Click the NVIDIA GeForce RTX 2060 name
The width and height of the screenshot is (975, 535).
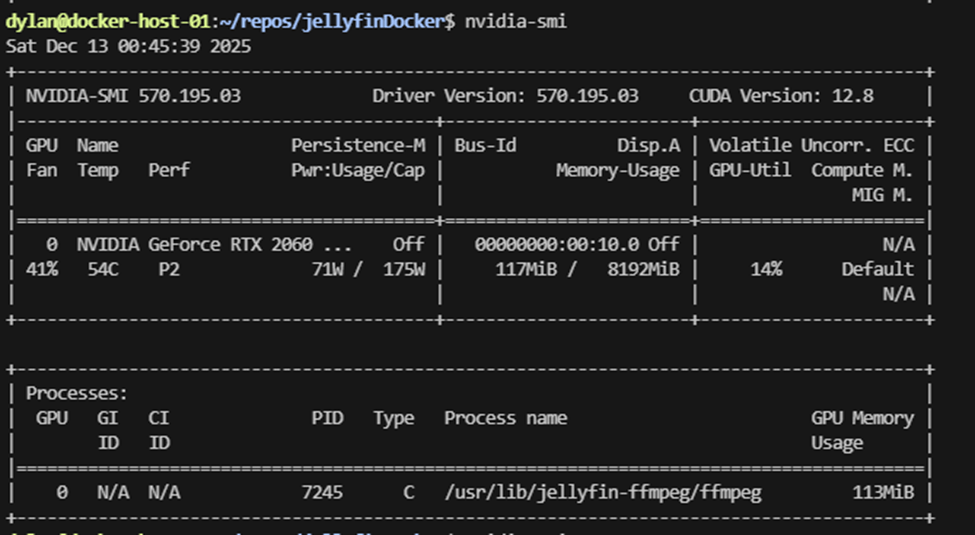tap(195, 244)
